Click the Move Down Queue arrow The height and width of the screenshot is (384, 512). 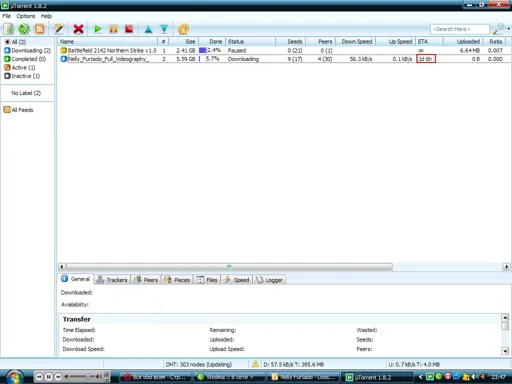(164, 29)
